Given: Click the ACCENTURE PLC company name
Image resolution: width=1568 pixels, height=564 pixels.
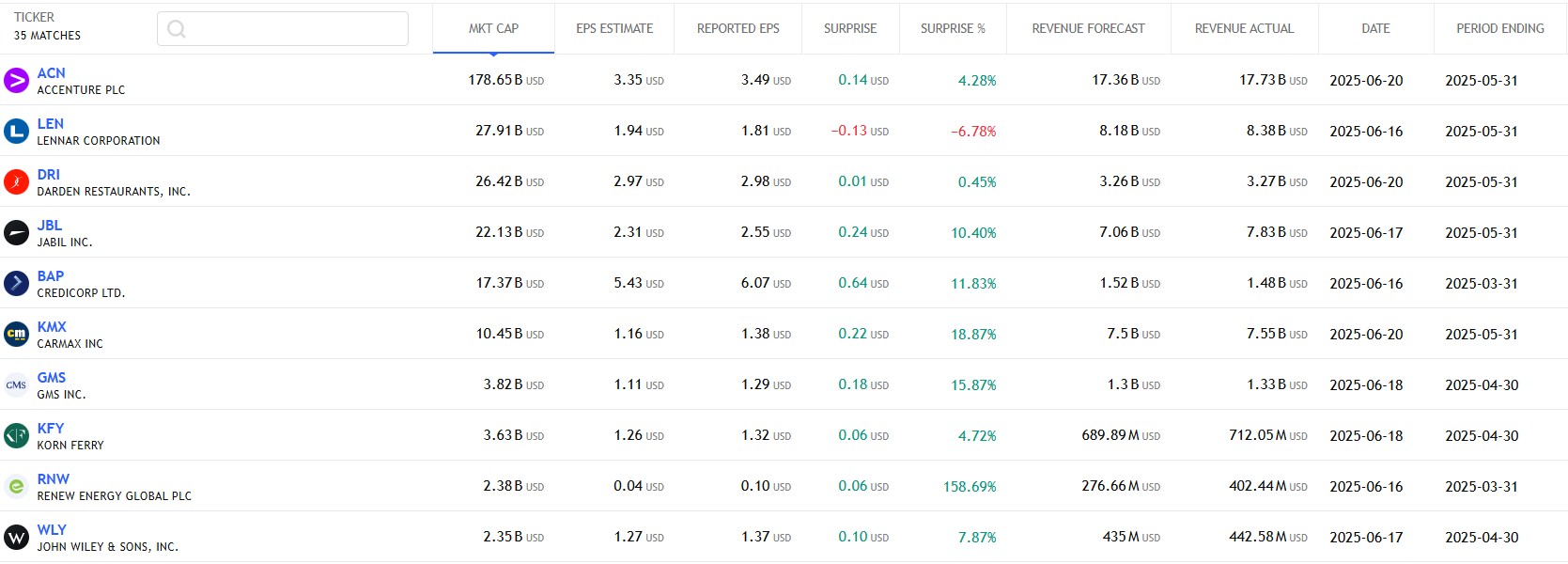Looking at the screenshot, I should pos(81,90).
